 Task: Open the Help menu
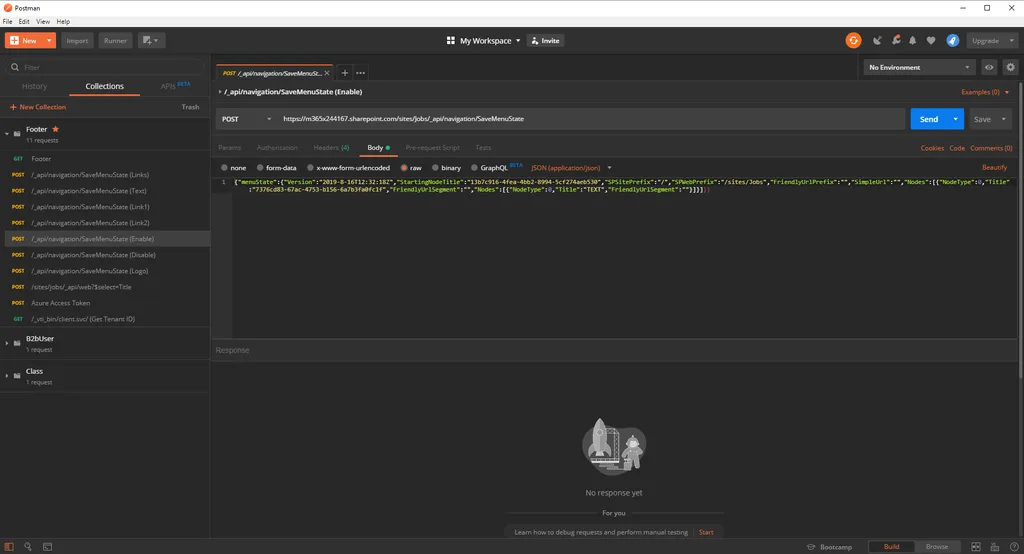tap(63, 22)
